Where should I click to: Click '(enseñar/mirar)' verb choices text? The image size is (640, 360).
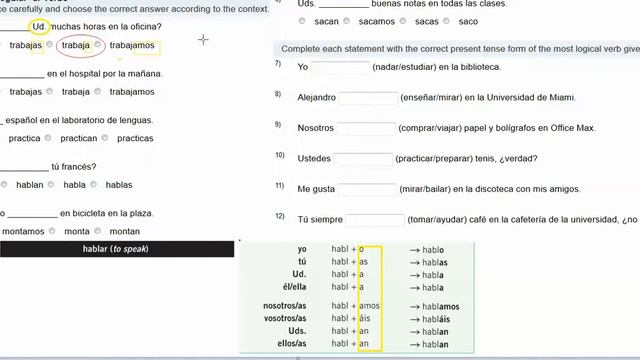(432, 97)
